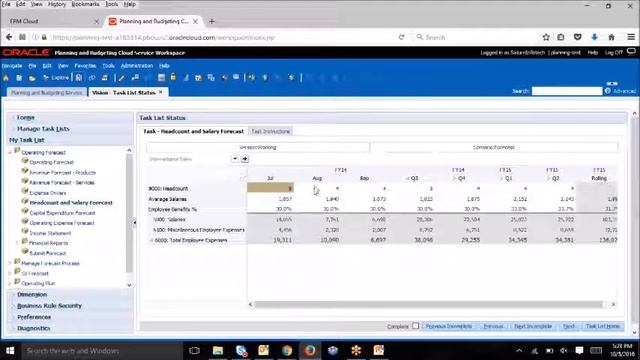Click the Workspace Search input field

pyautogui.click(x=567, y=91)
